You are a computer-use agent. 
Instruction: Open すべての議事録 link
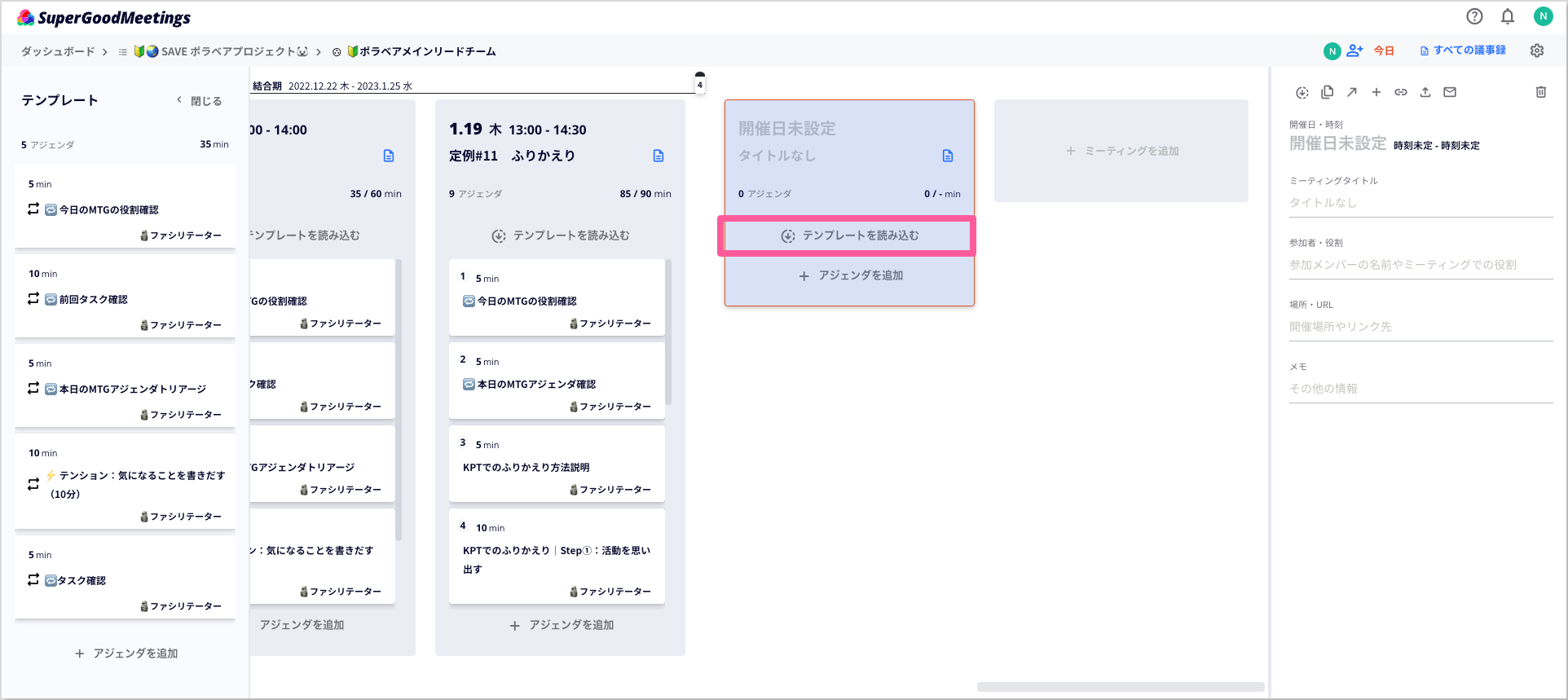(1463, 51)
